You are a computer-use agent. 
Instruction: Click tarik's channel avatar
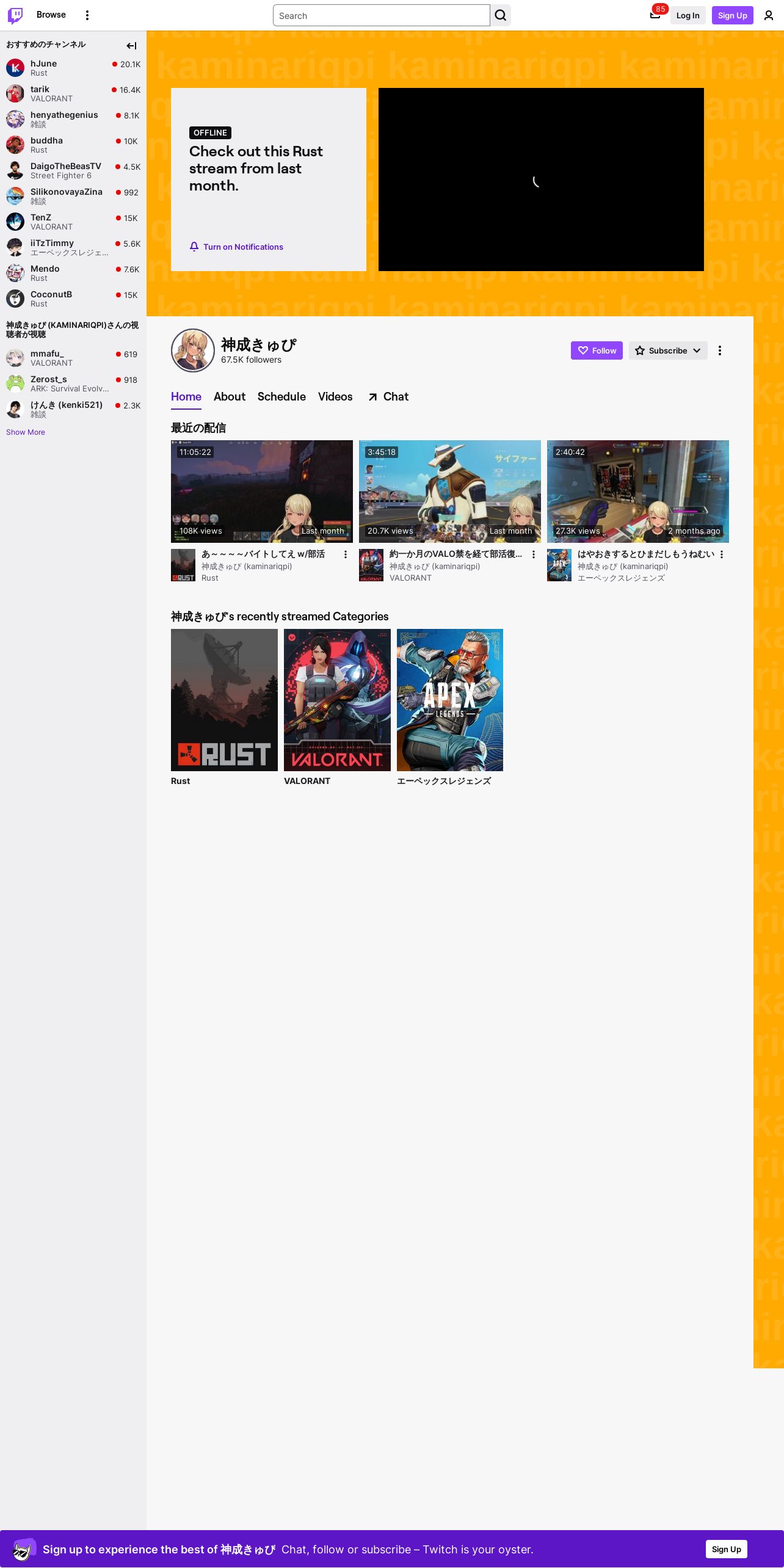click(x=15, y=93)
